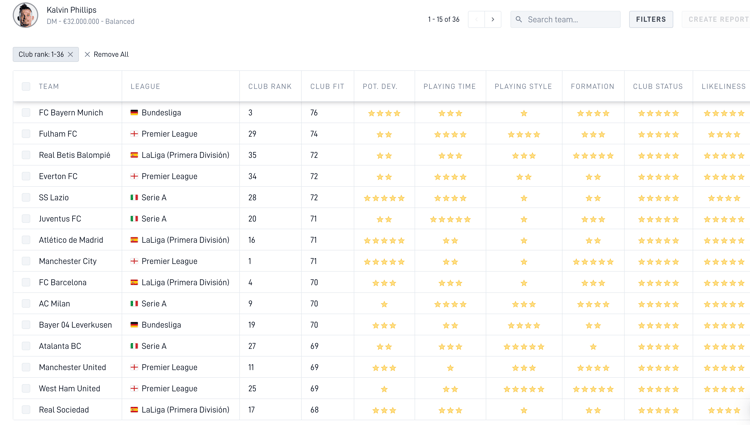Click Fulham FC playing style stars
Viewport: 750px width, 425px height.
point(524,134)
